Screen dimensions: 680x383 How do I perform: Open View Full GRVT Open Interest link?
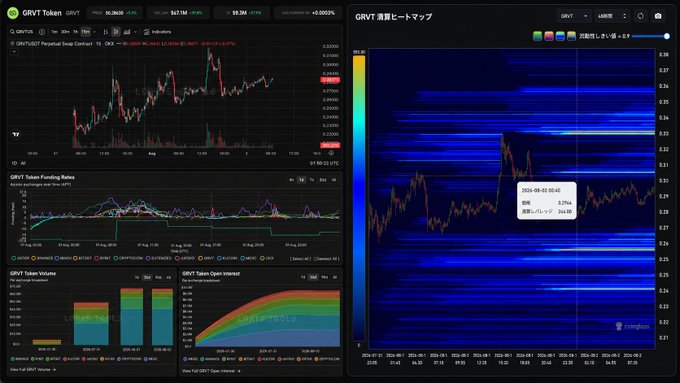point(210,371)
